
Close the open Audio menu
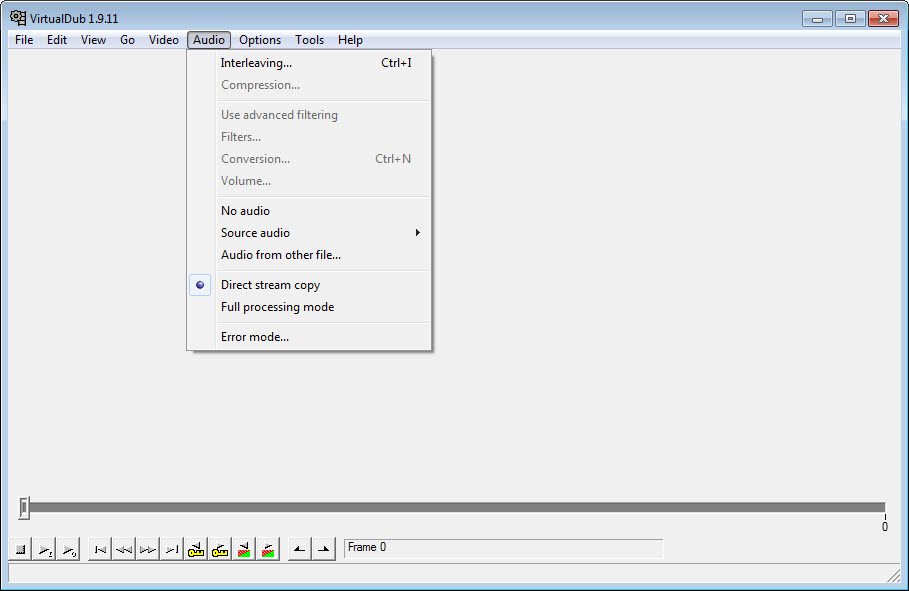pos(209,40)
